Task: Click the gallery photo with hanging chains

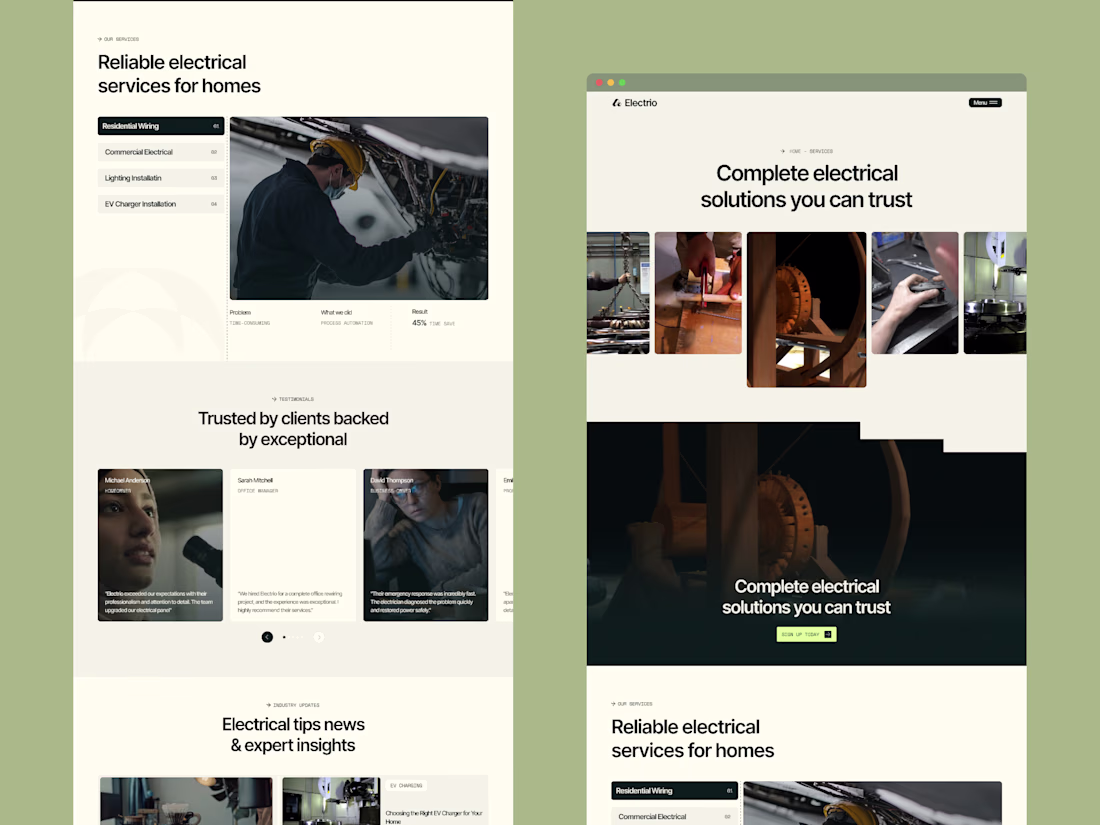Action: [x=618, y=293]
